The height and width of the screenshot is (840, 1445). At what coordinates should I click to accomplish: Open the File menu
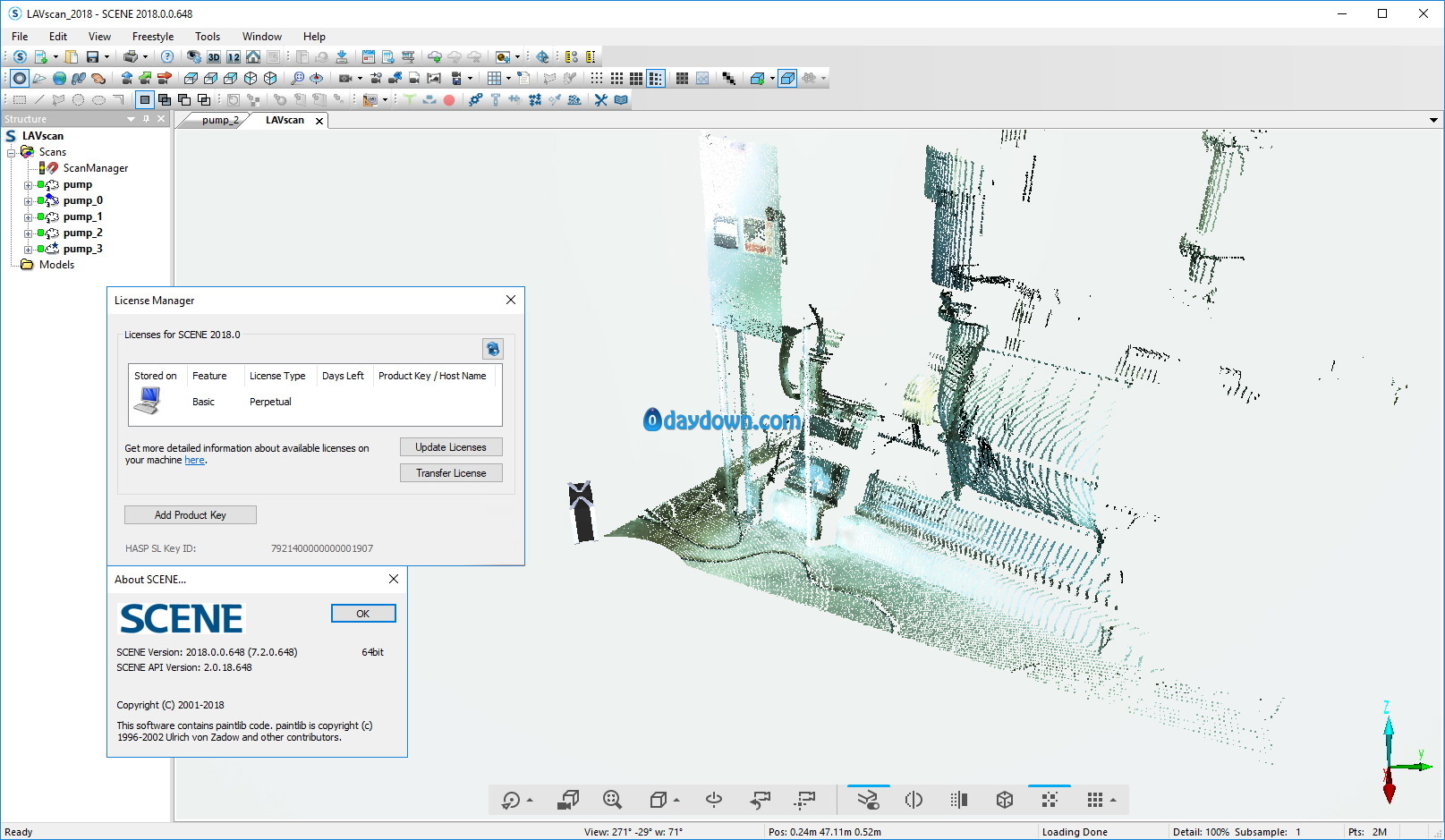coord(20,37)
